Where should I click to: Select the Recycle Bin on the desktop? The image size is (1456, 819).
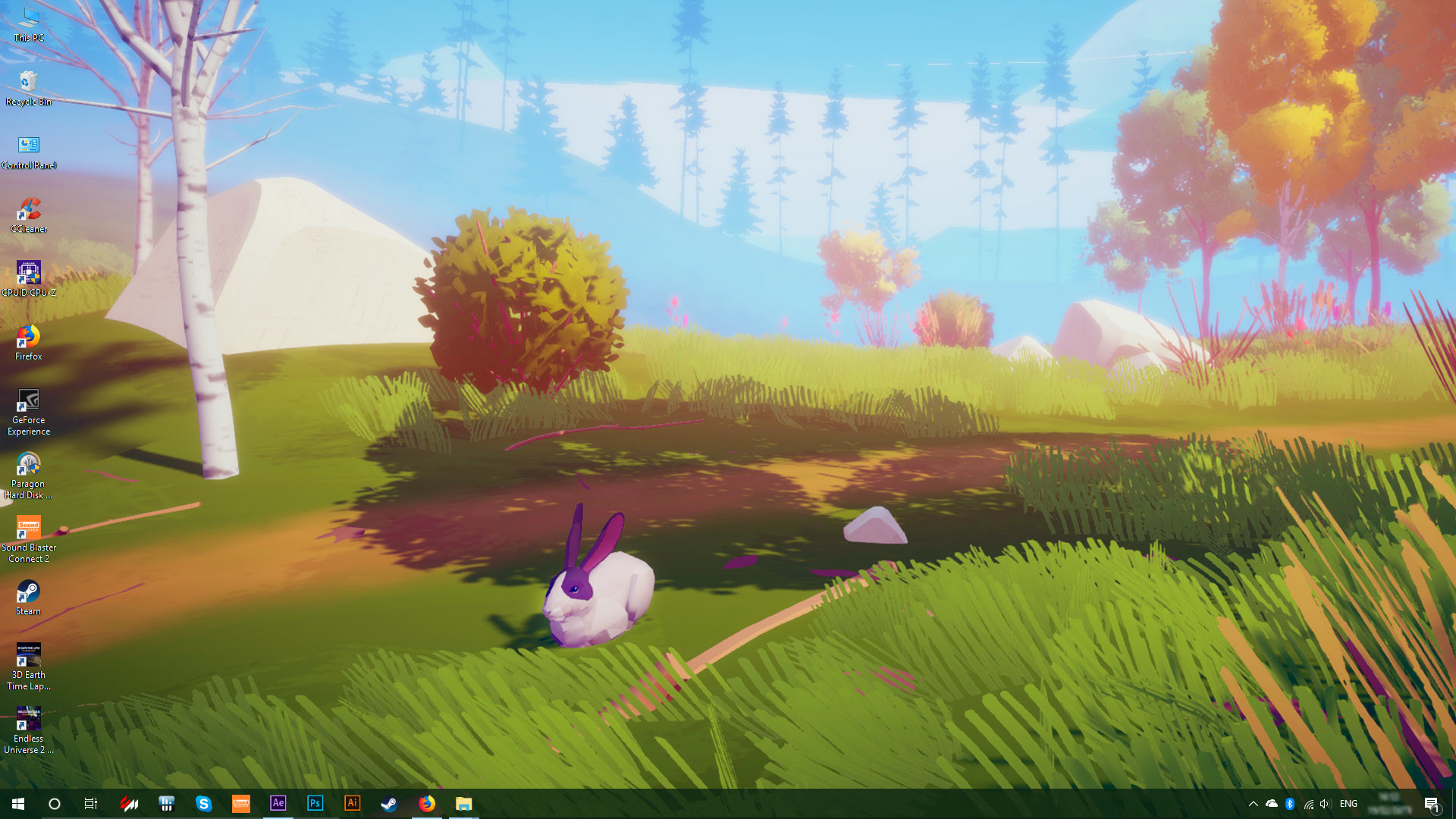pyautogui.click(x=29, y=80)
